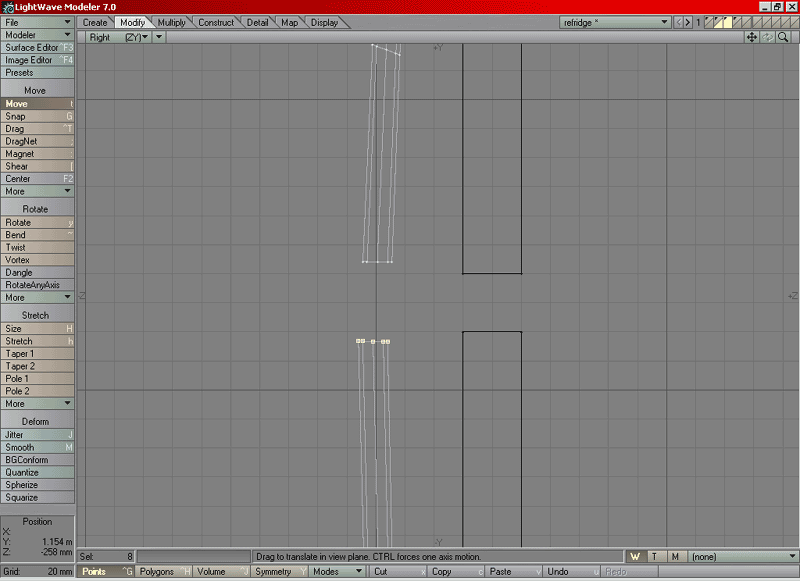The height and width of the screenshot is (581, 800).
Task: Open the (none) vertex map dropdown
Action: pos(743,557)
